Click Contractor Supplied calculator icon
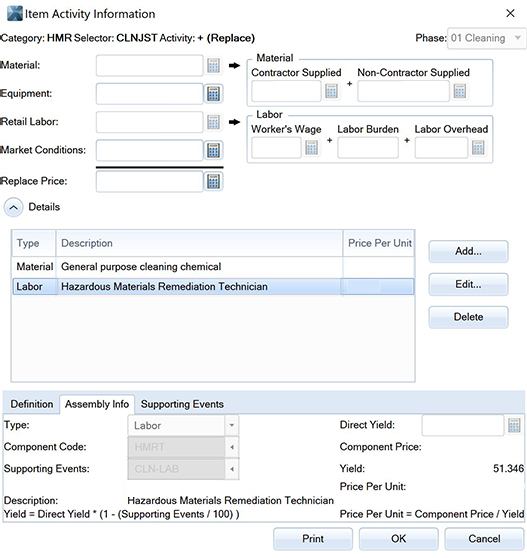This screenshot has width=527, height=558. click(x=331, y=91)
